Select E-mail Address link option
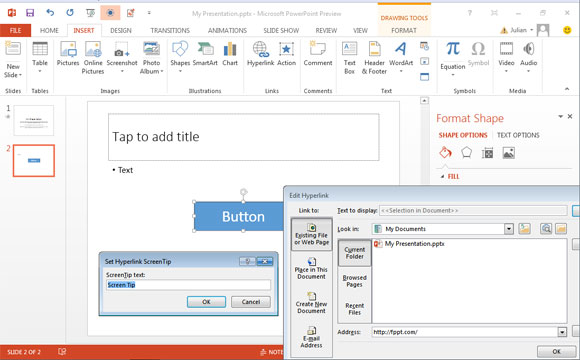The height and width of the screenshot is (360, 580). pyautogui.click(x=311, y=337)
